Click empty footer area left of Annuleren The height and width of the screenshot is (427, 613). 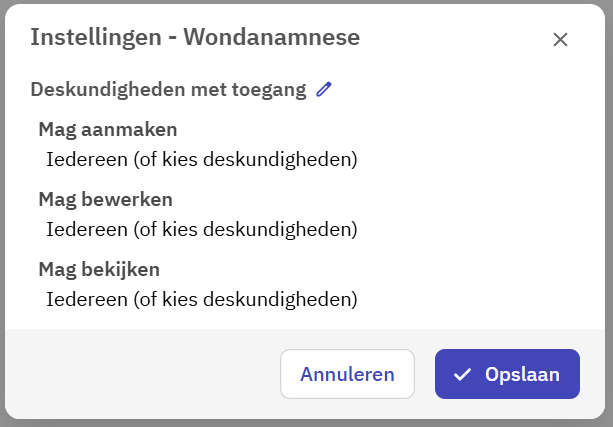(x=140, y=374)
